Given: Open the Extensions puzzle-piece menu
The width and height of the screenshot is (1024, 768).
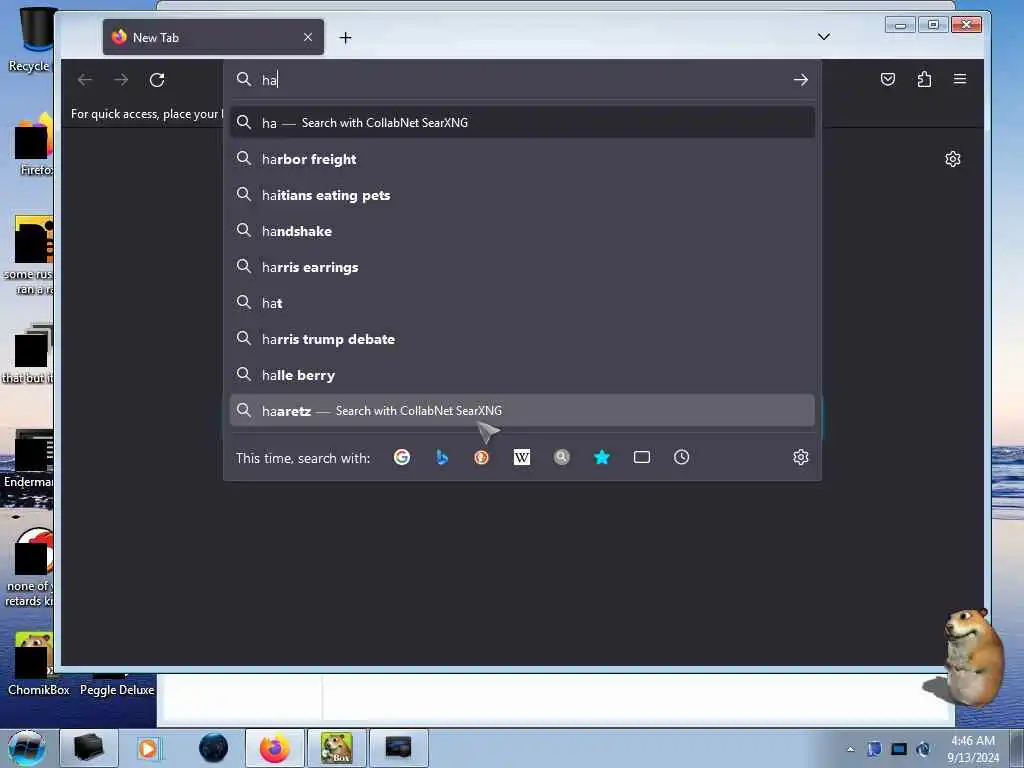Looking at the screenshot, I should pyautogui.click(x=924, y=80).
